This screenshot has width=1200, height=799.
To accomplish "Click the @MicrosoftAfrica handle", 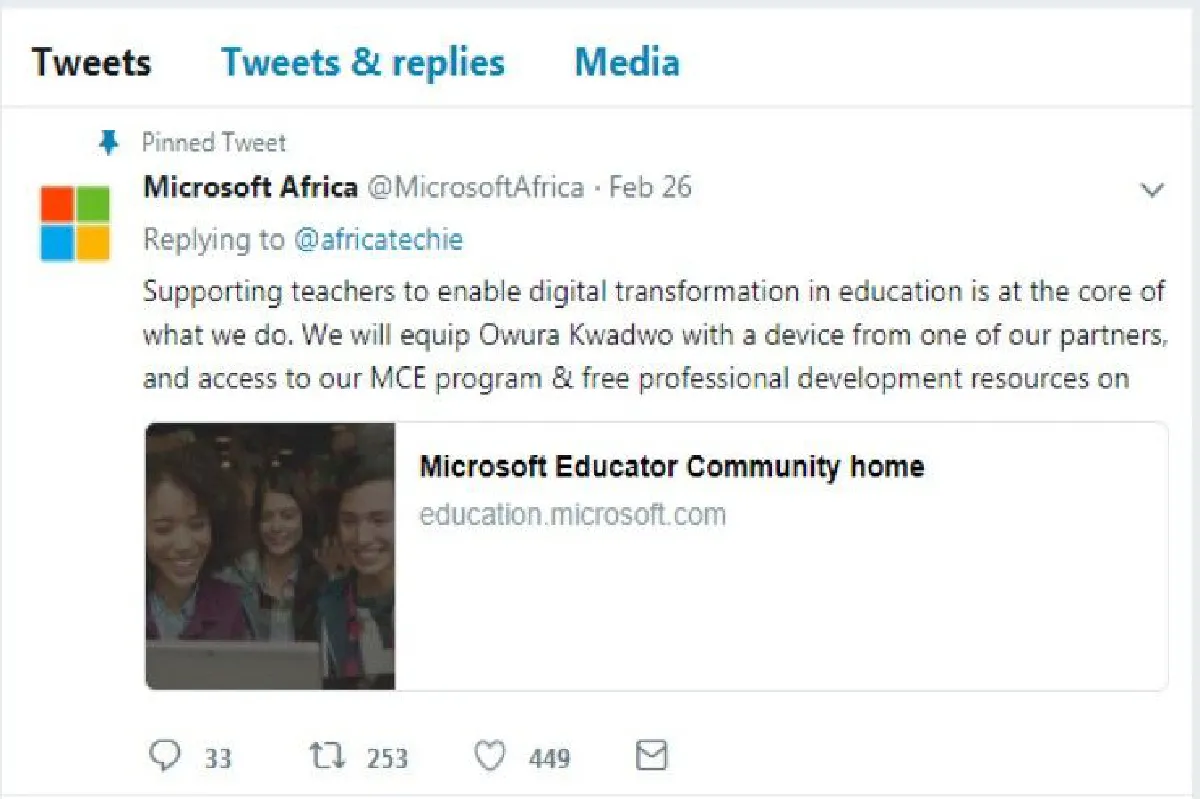I will click(x=476, y=187).
